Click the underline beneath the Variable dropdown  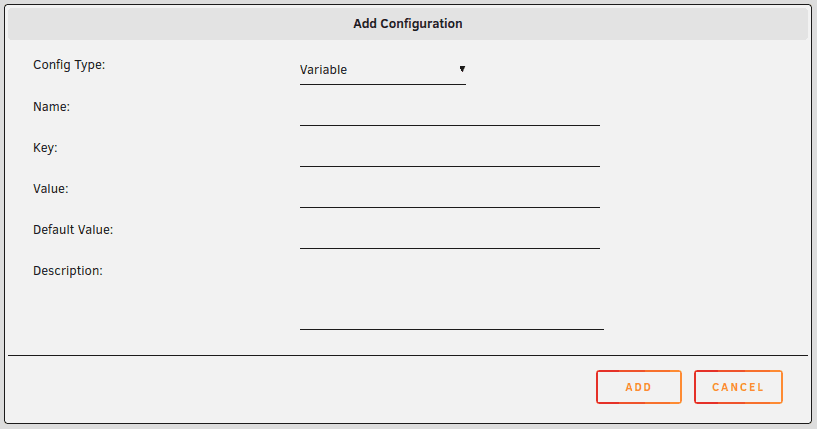382,84
